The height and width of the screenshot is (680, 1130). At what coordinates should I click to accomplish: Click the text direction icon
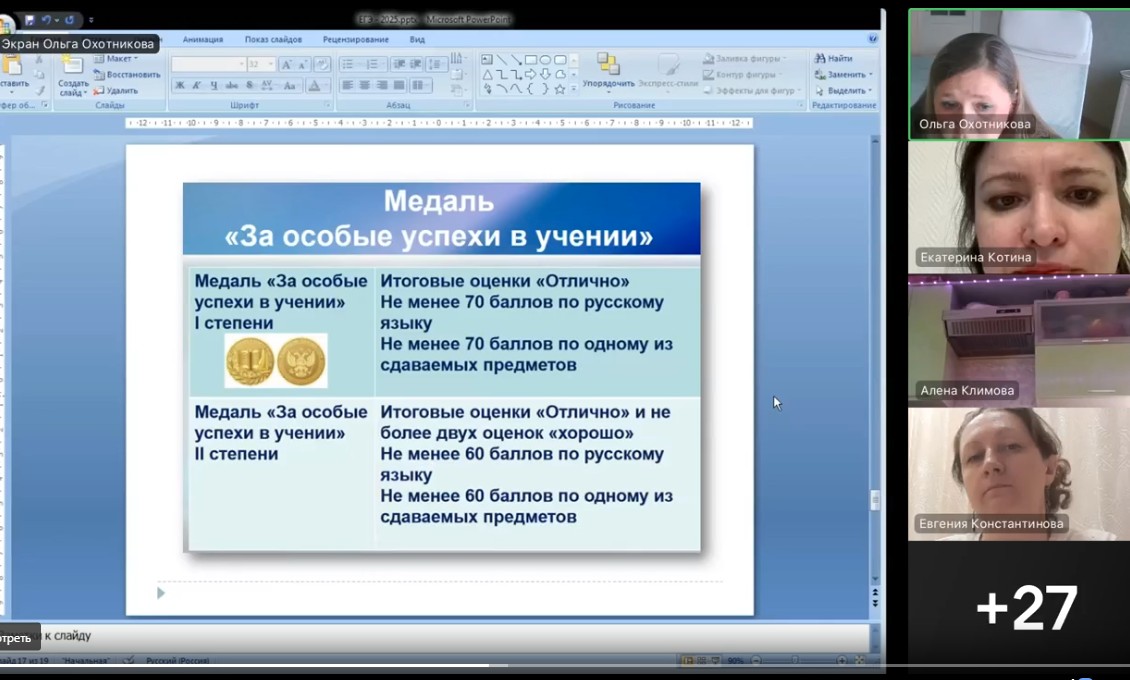coord(457,58)
